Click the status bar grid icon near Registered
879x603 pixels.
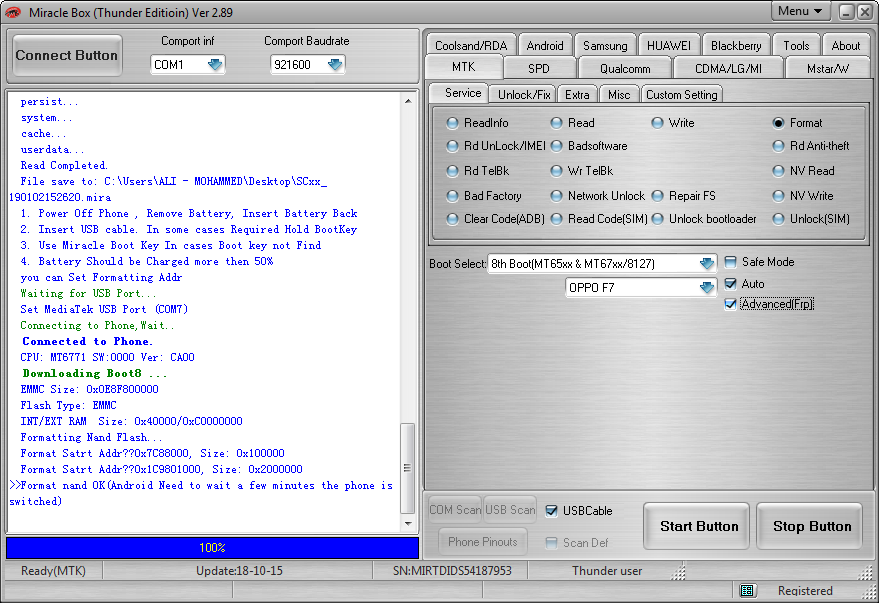tap(747, 590)
